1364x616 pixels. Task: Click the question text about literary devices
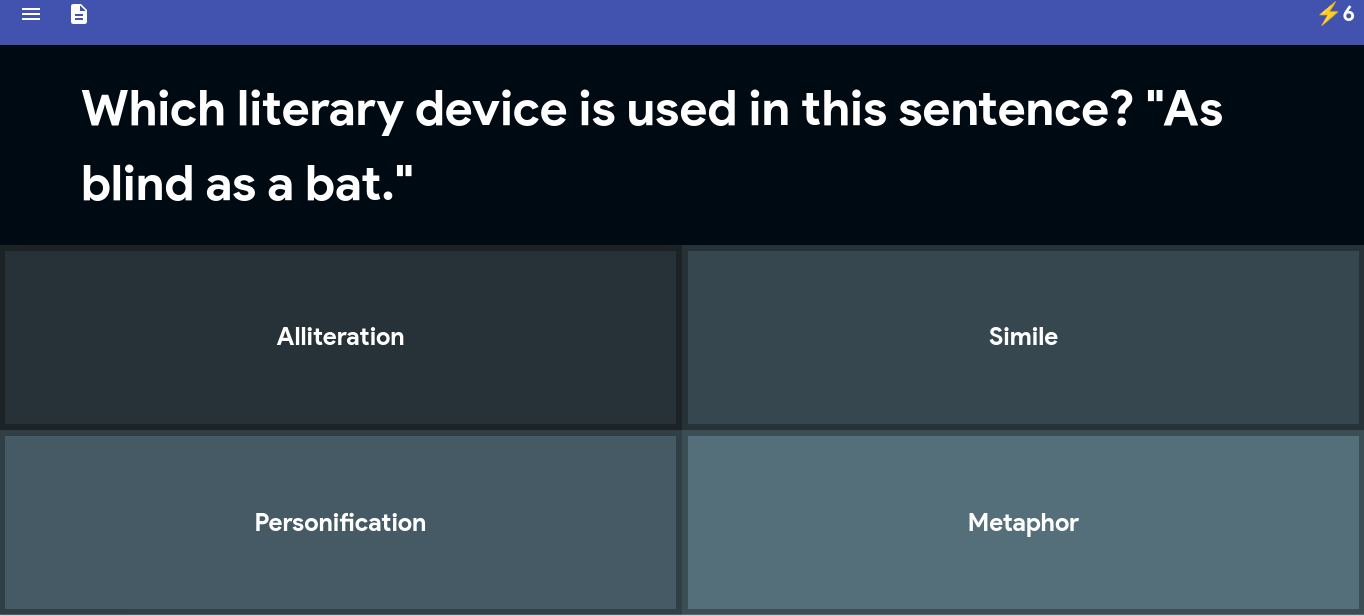[650, 145]
